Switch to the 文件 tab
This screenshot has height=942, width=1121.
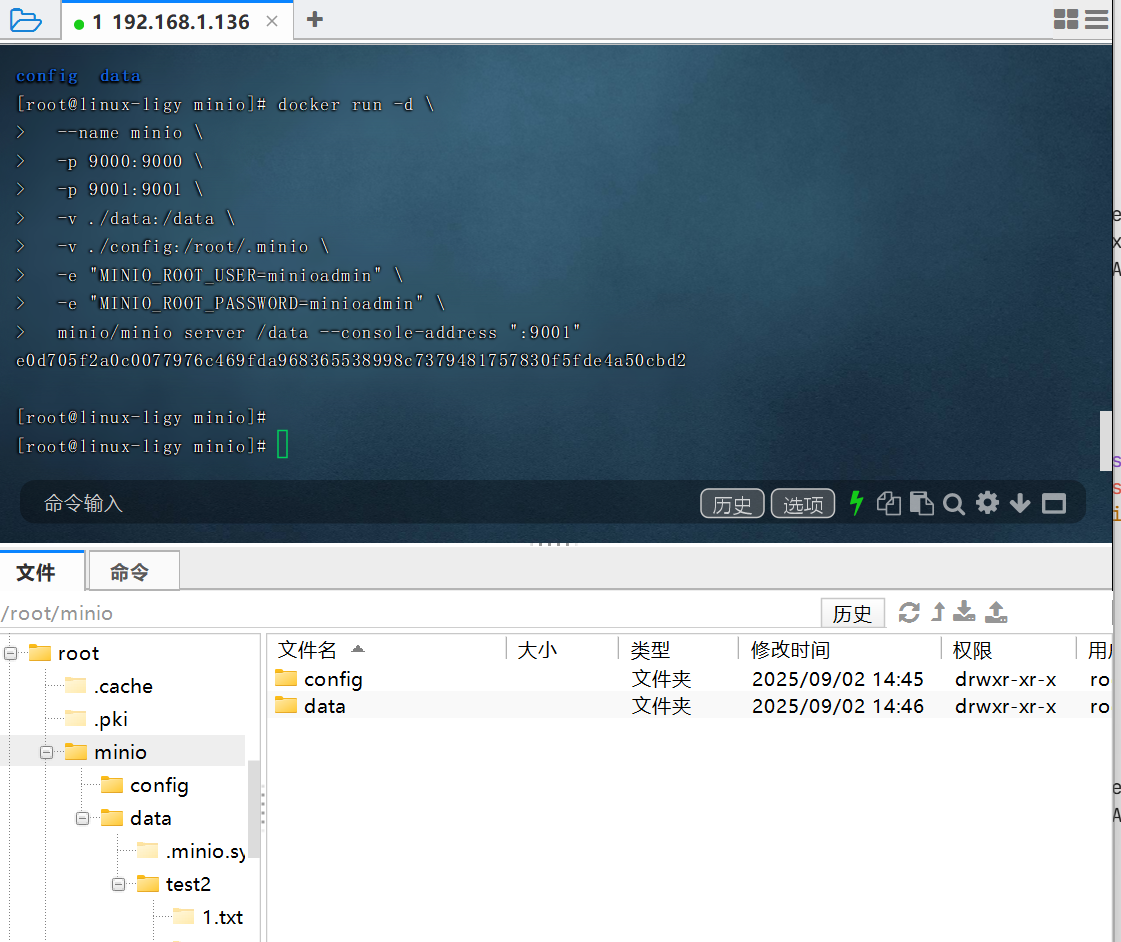coord(42,571)
